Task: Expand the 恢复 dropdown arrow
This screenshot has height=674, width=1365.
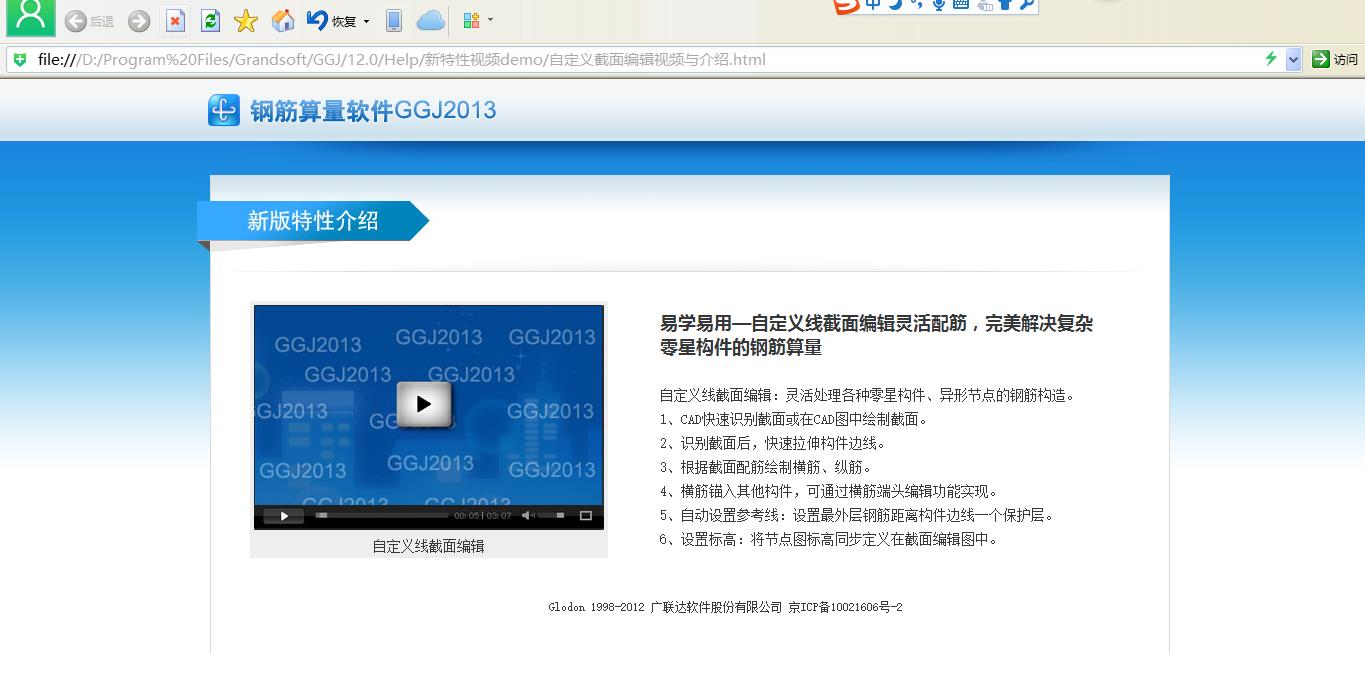Action: (366, 21)
